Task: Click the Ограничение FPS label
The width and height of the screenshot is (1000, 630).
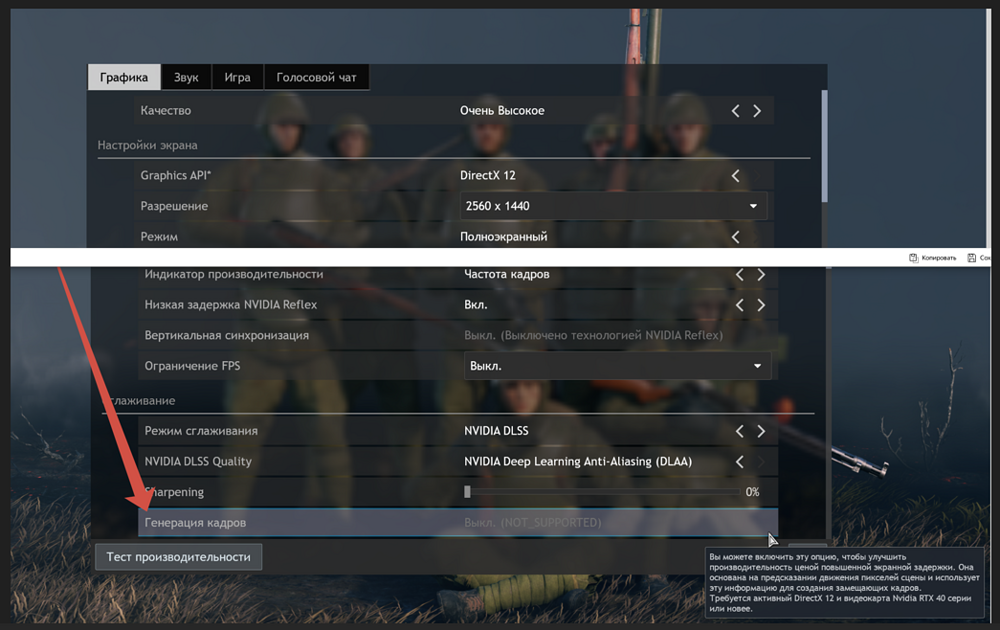Action: click(x=193, y=366)
